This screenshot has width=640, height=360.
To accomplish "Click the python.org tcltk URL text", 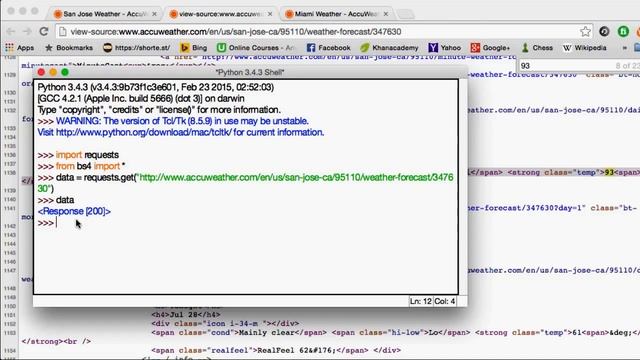I will point(144,132).
